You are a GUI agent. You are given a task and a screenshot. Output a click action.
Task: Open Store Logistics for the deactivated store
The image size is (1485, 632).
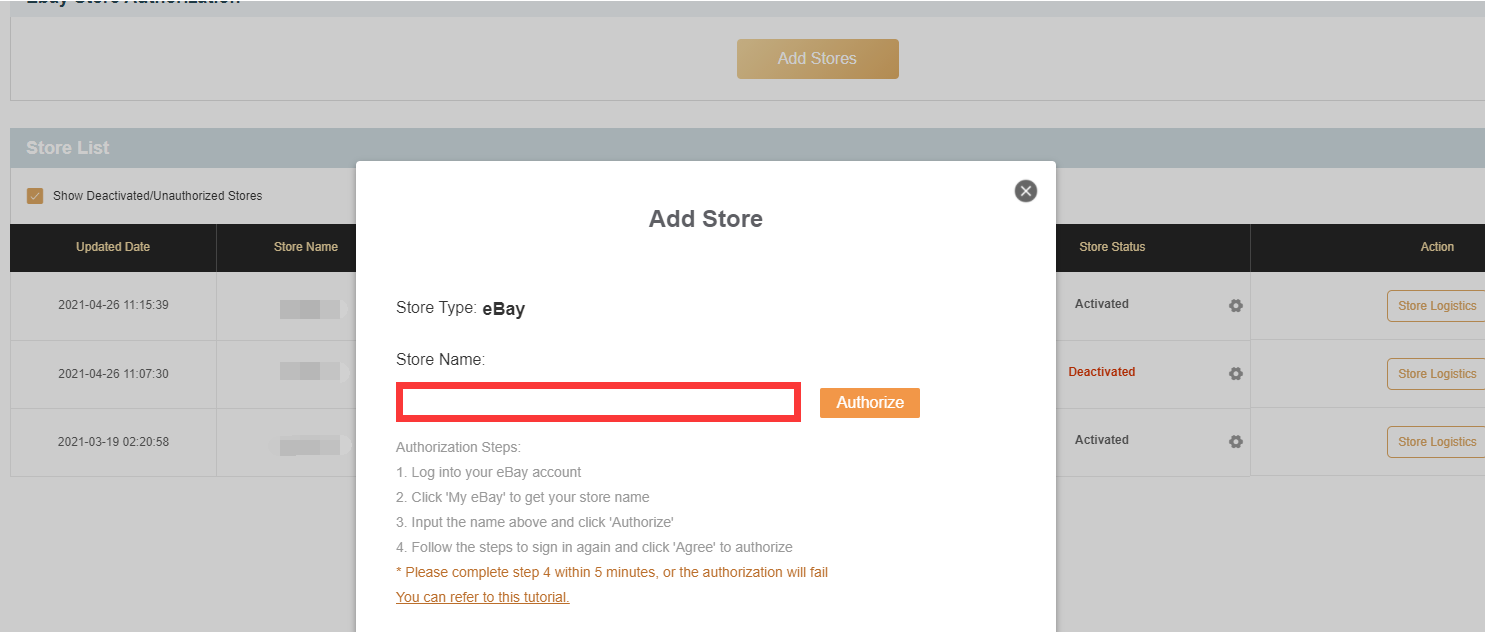pyautogui.click(x=1436, y=374)
